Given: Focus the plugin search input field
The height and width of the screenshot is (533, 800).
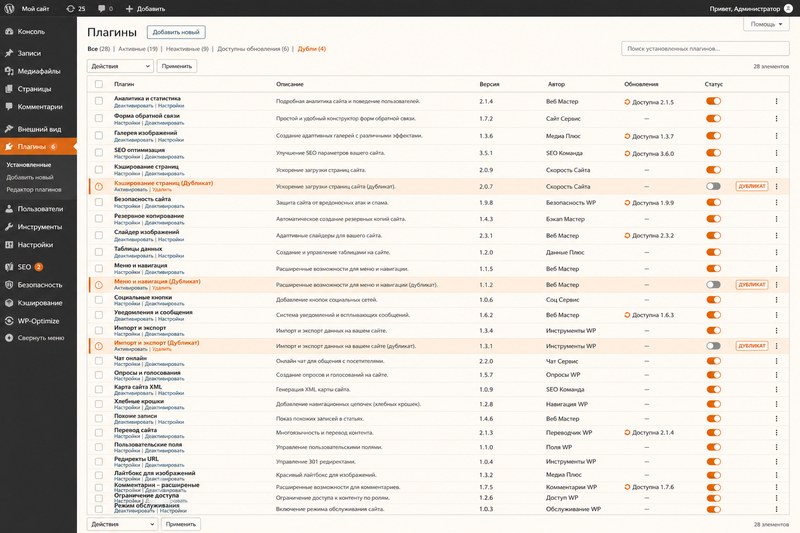Looking at the screenshot, I should 705,48.
